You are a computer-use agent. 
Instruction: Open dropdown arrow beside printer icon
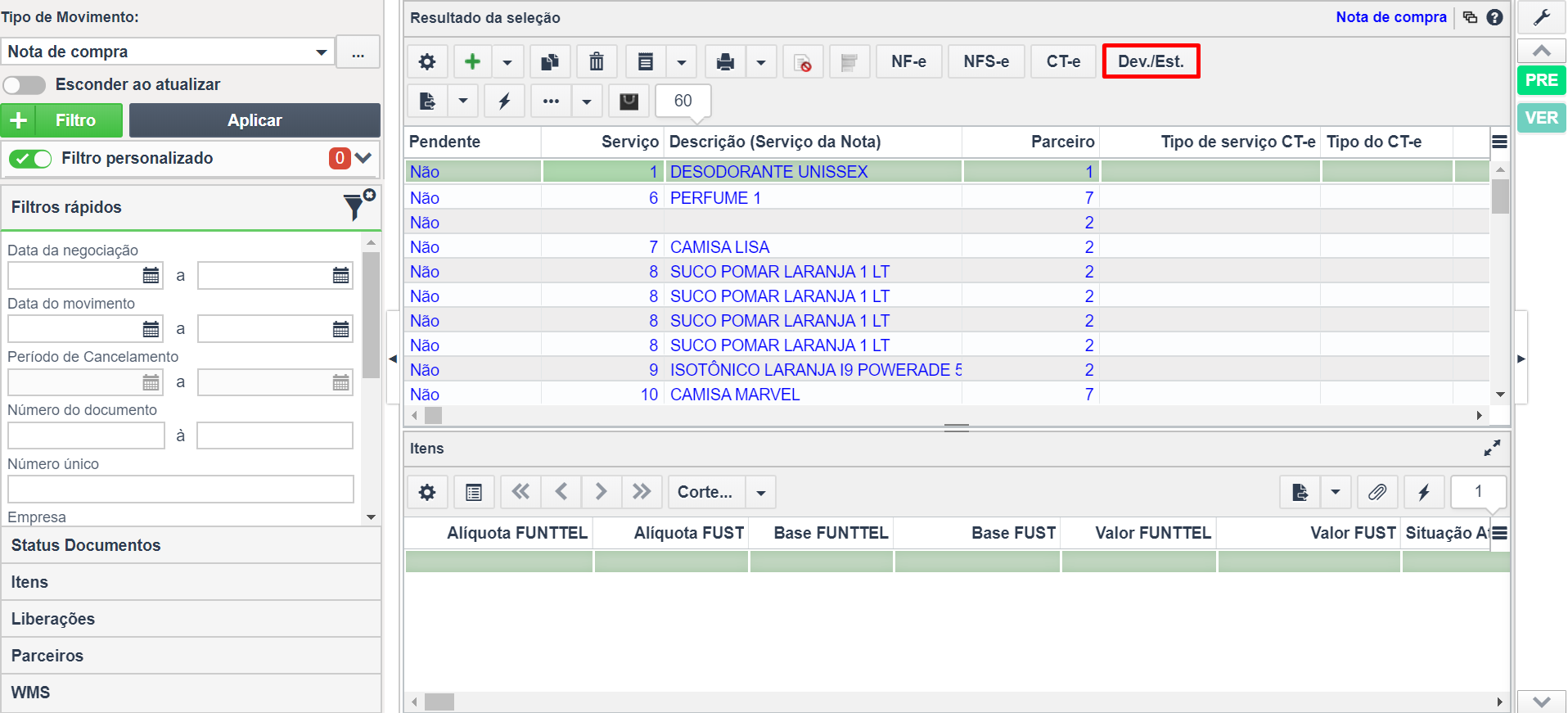tap(761, 61)
